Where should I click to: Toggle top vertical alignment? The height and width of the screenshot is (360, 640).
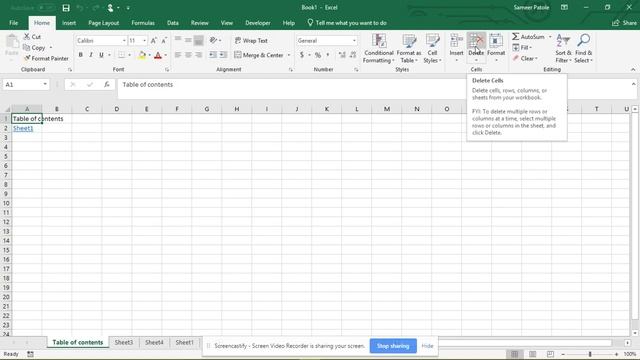pyautogui.click(x=178, y=40)
